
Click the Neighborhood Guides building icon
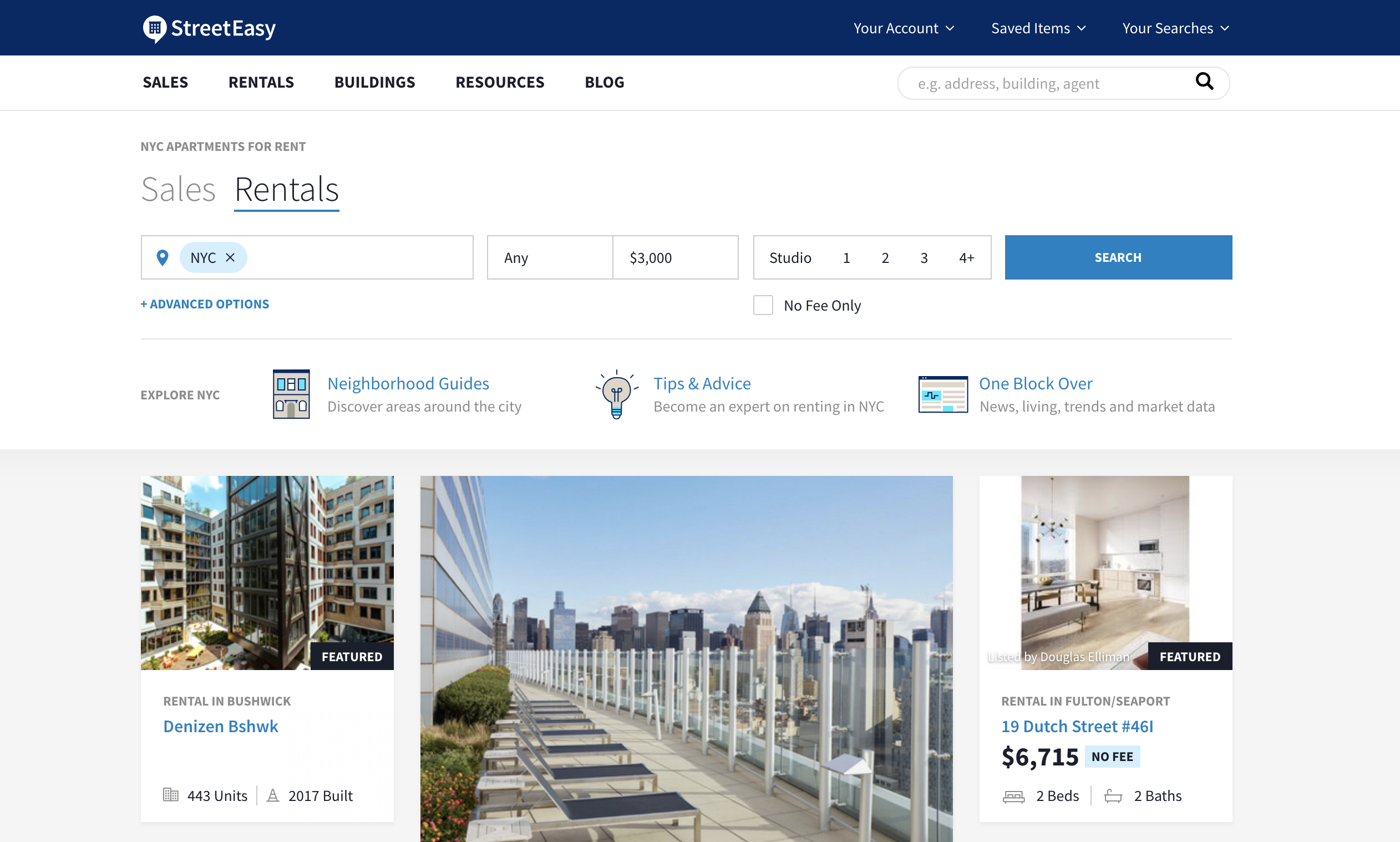click(x=291, y=394)
